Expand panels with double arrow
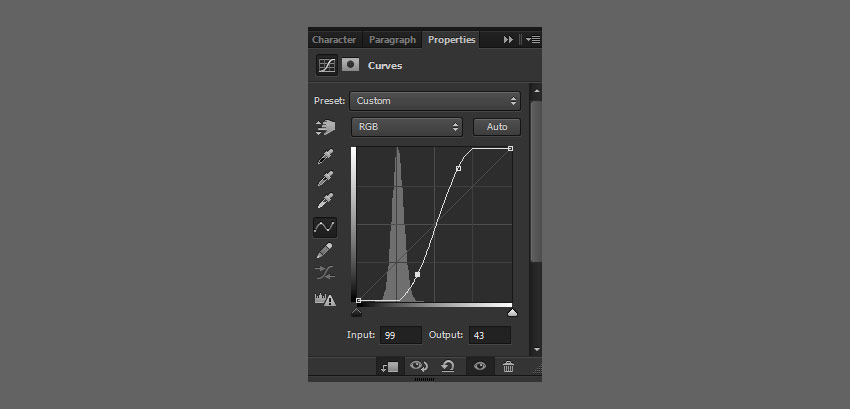 pyautogui.click(x=508, y=40)
